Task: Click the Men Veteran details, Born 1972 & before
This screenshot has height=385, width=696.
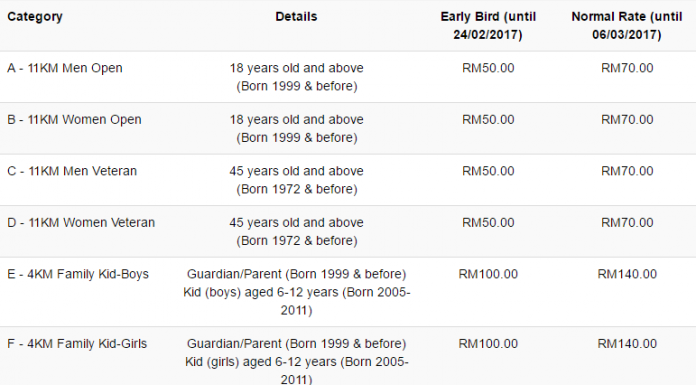Action: point(297,190)
